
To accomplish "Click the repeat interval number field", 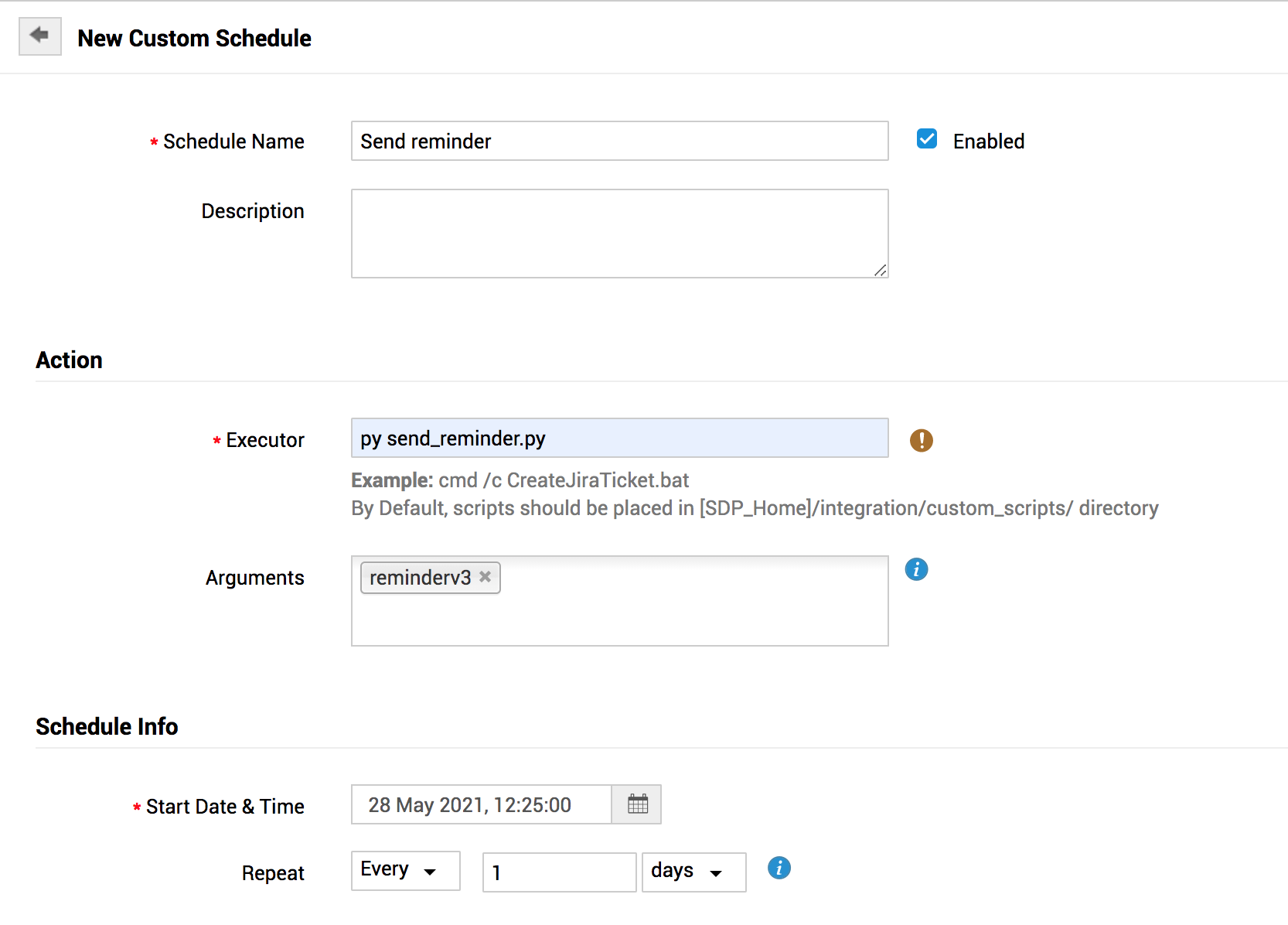I will point(559,872).
